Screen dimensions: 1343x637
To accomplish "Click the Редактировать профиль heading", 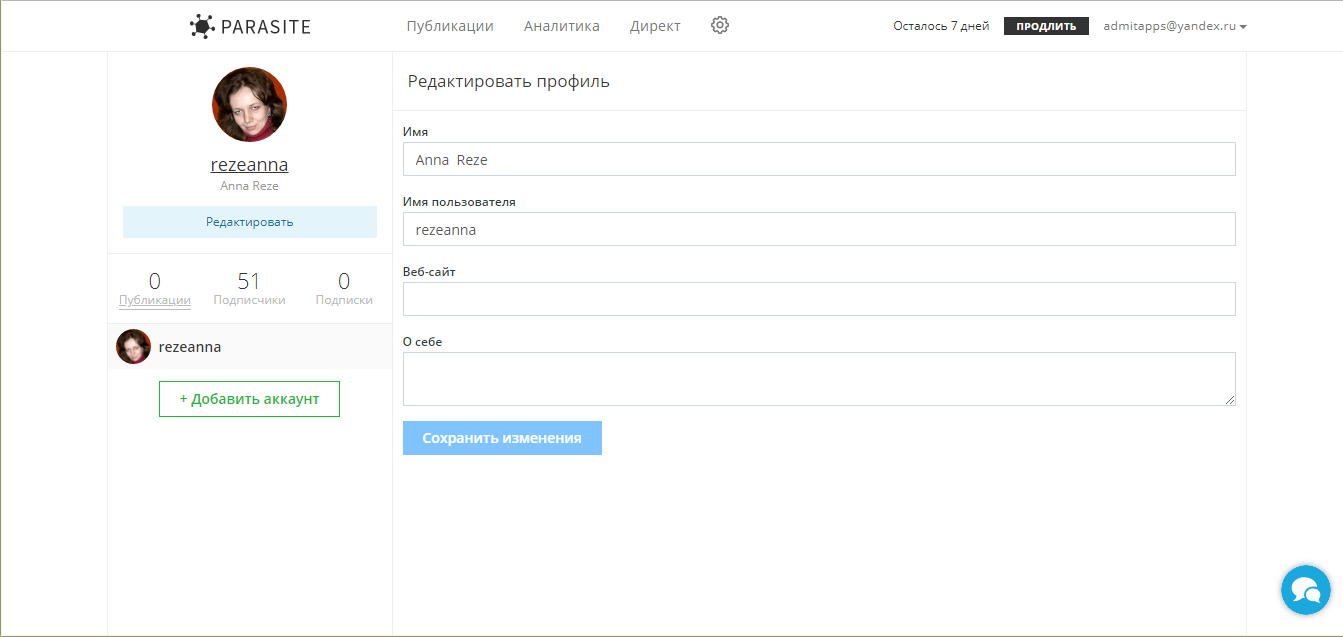I will [x=508, y=82].
